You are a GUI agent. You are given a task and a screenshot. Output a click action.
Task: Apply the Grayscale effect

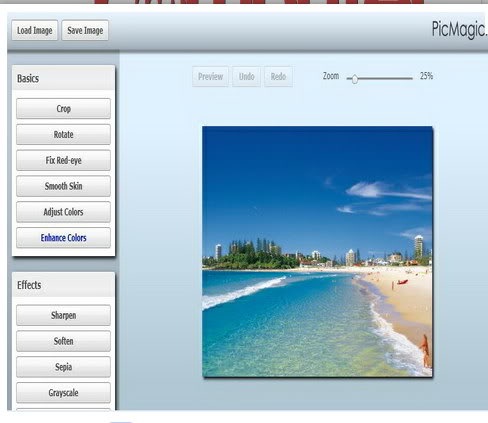click(x=63, y=393)
